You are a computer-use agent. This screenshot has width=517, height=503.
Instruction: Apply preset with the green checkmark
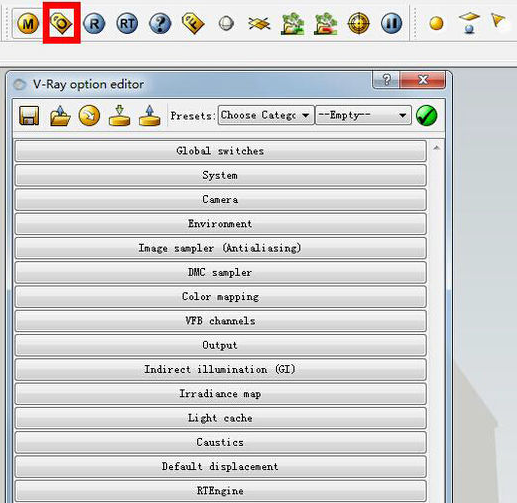pyautogui.click(x=426, y=116)
